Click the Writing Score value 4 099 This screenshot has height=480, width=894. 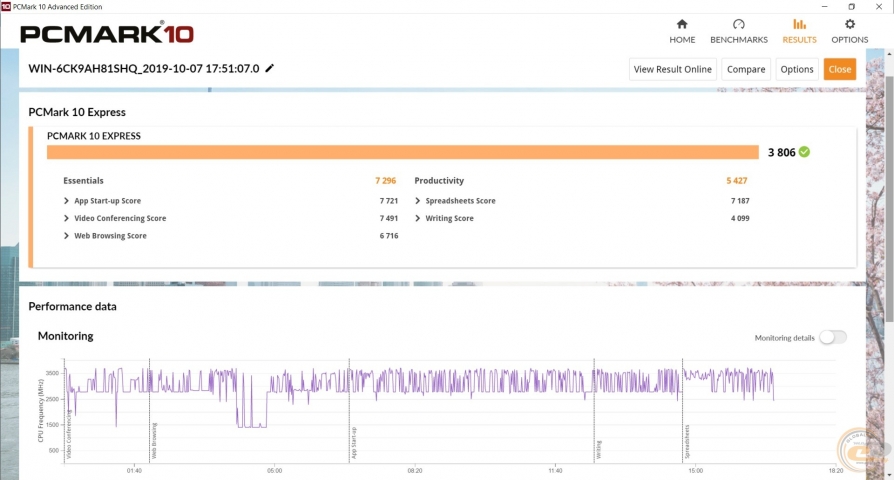740,218
